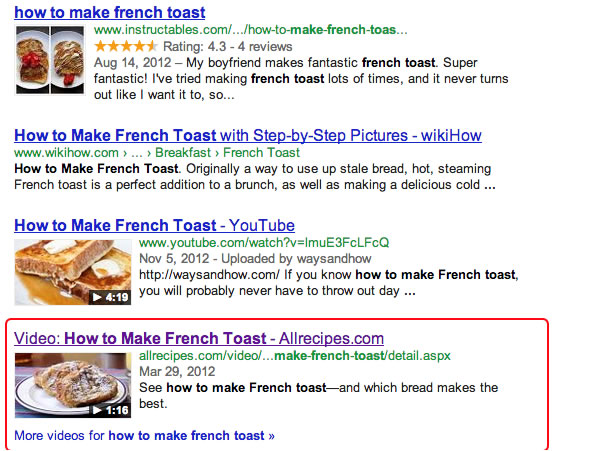Select the "Breakfast" breadcrumb in the wikiHow result
The height and width of the screenshot is (451, 601).
(x=183, y=153)
